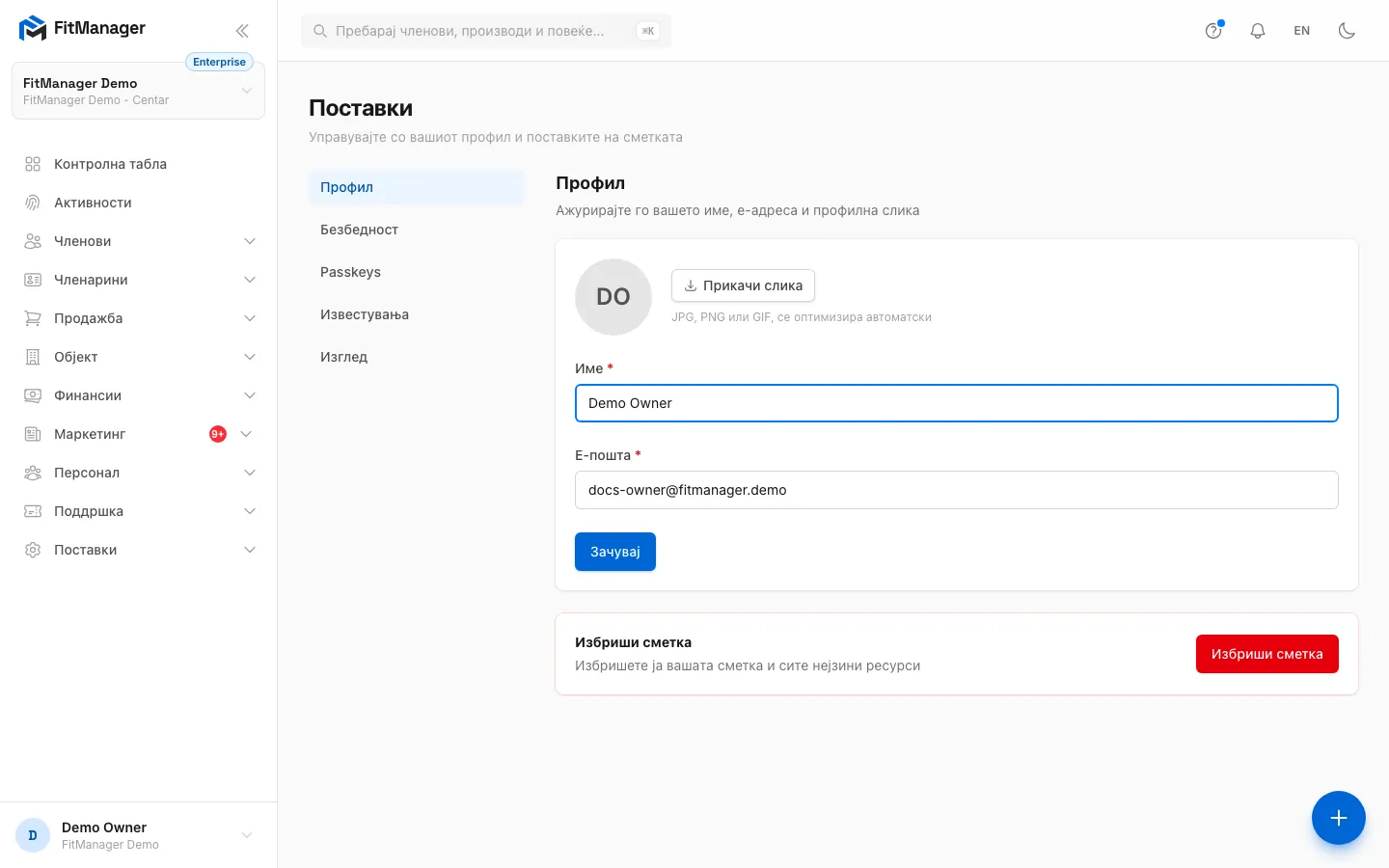Click the Продажба cart icon
This screenshot has width=1389, height=868.
pyautogui.click(x=33, y=318)
